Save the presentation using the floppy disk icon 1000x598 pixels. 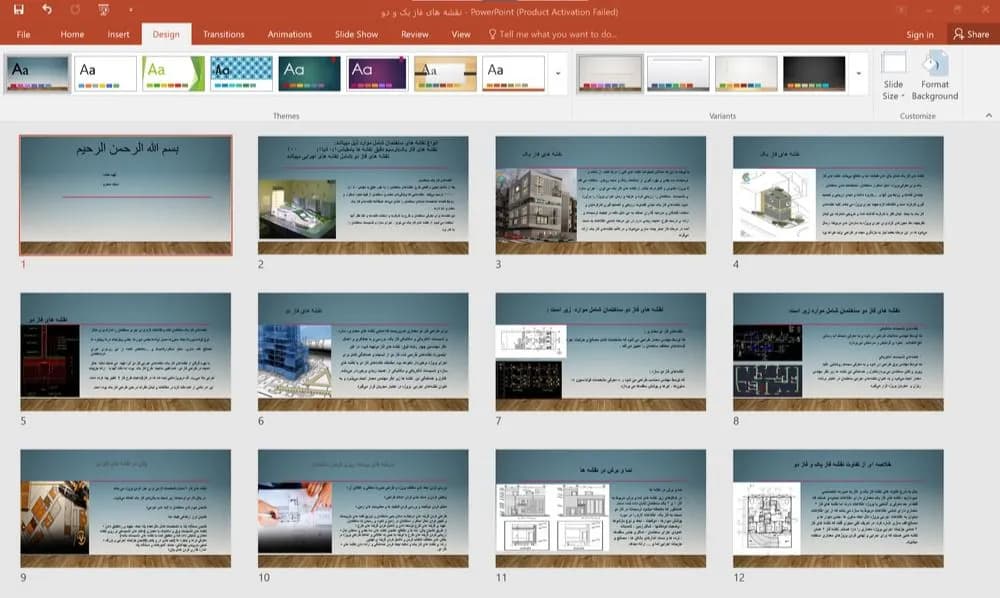18,10
